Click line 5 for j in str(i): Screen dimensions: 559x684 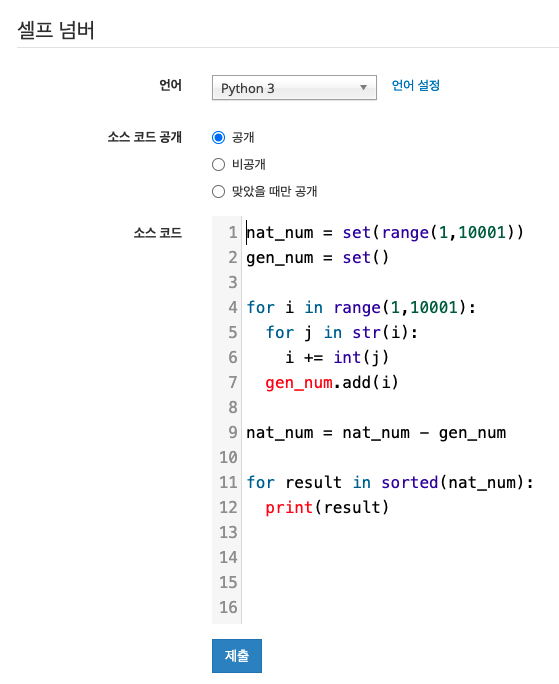342,333
